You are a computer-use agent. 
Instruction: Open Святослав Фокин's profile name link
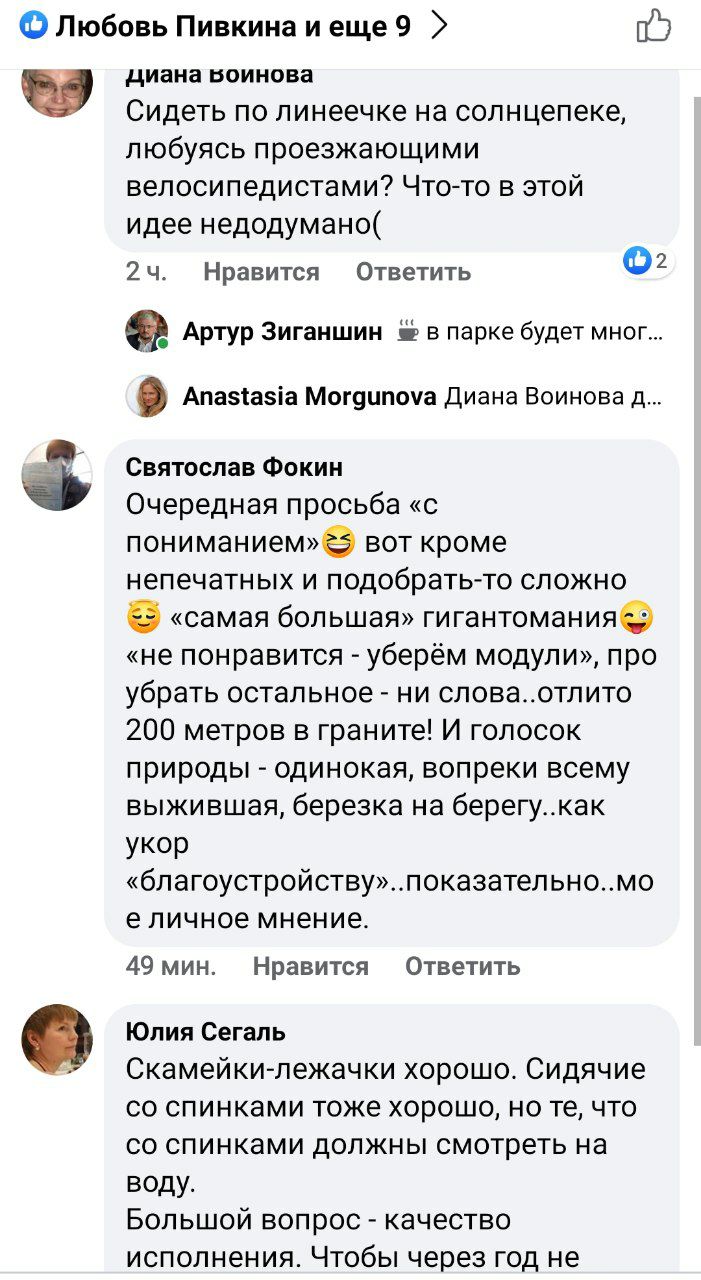coord(234,467)
